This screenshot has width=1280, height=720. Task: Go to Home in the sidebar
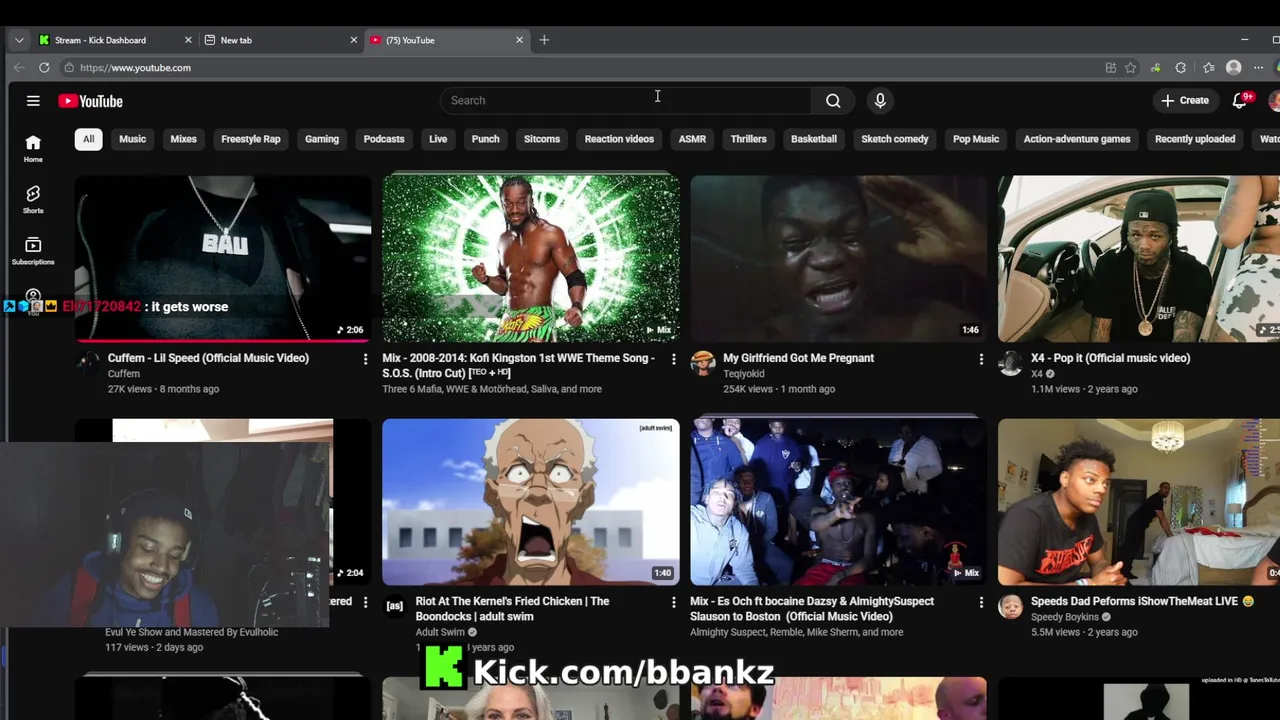pos(33,148)
